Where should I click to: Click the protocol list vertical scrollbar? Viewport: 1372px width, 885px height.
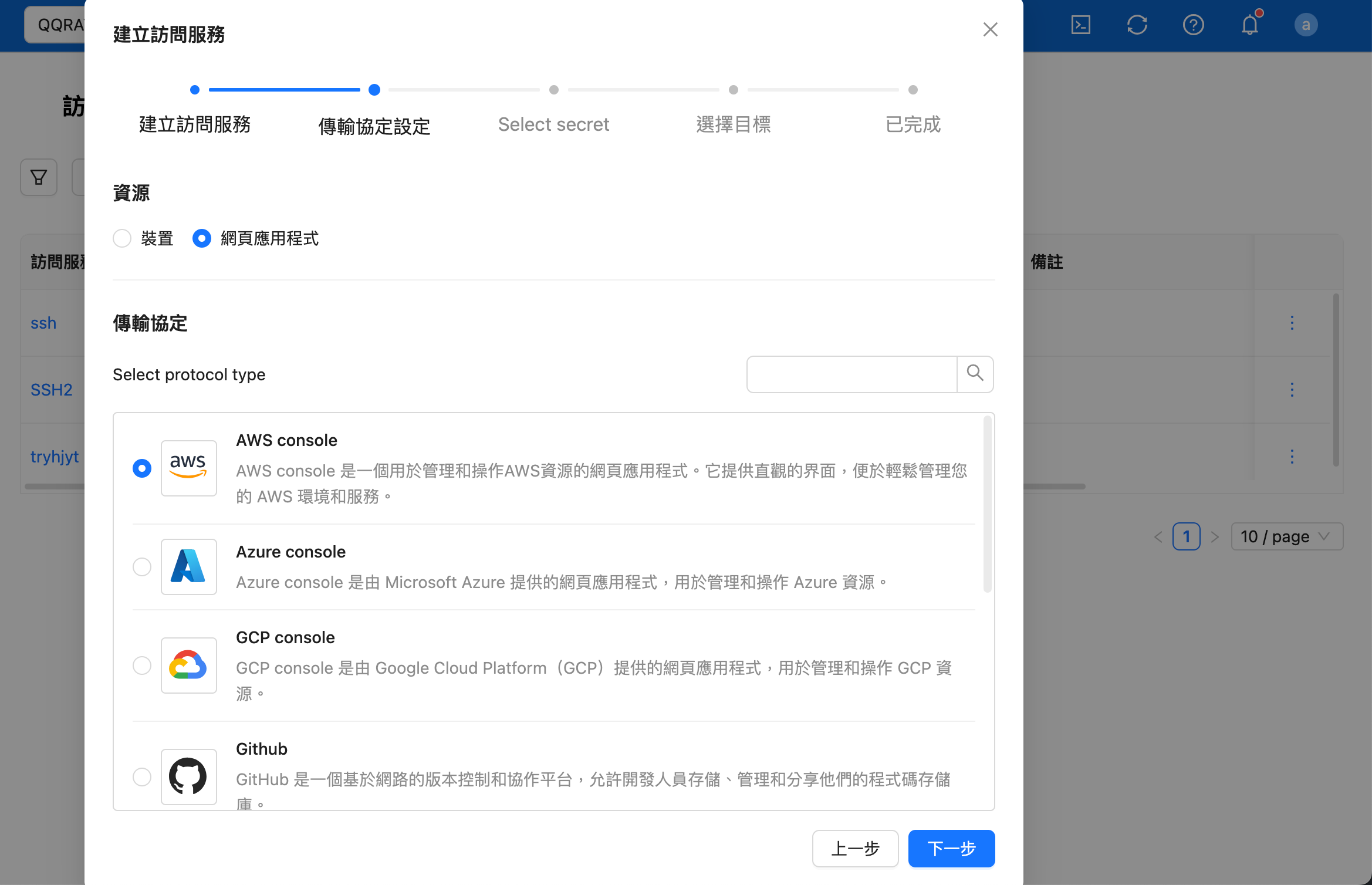pos(987,504)
